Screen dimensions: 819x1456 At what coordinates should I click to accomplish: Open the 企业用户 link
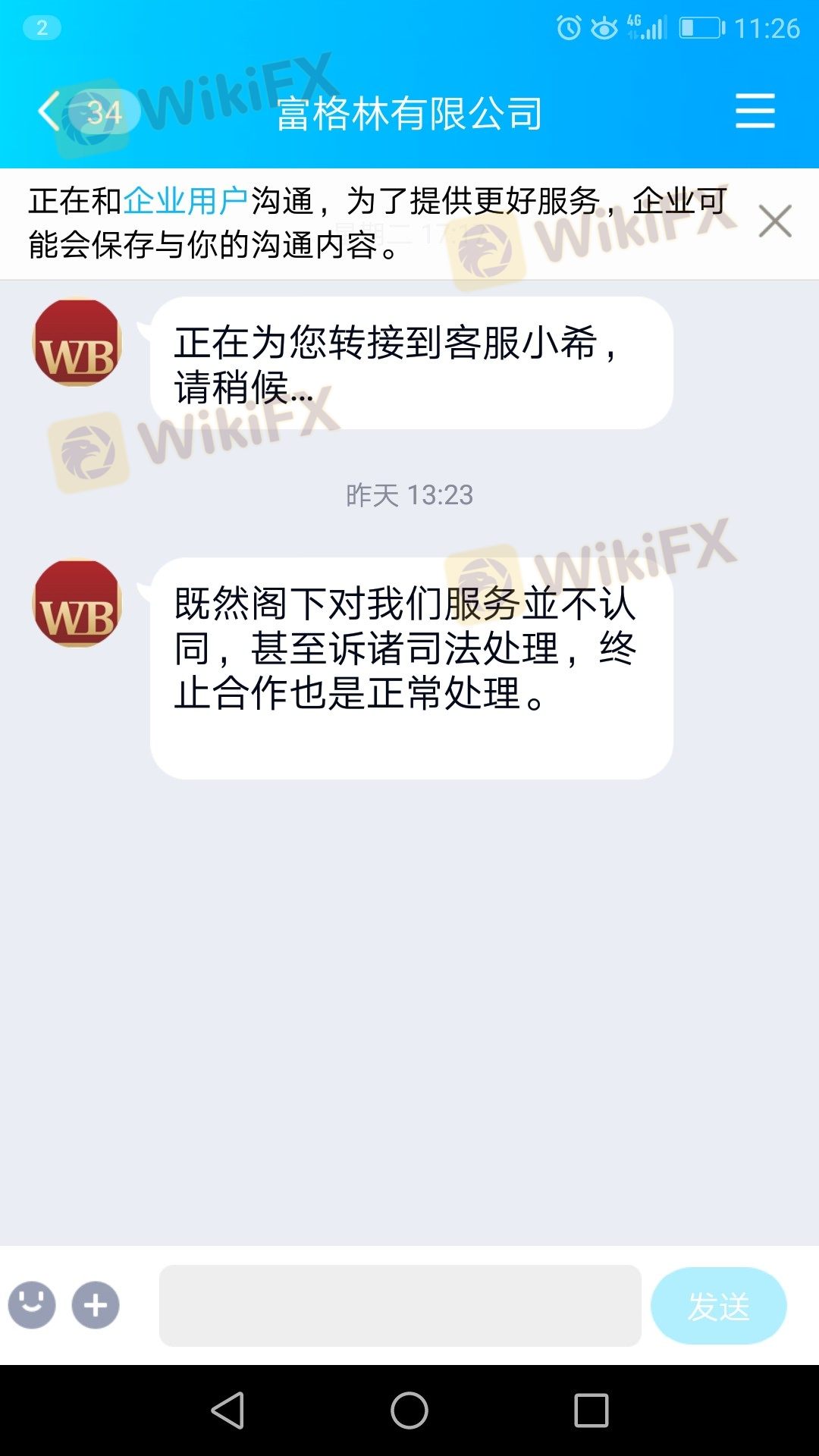[186, 202]
